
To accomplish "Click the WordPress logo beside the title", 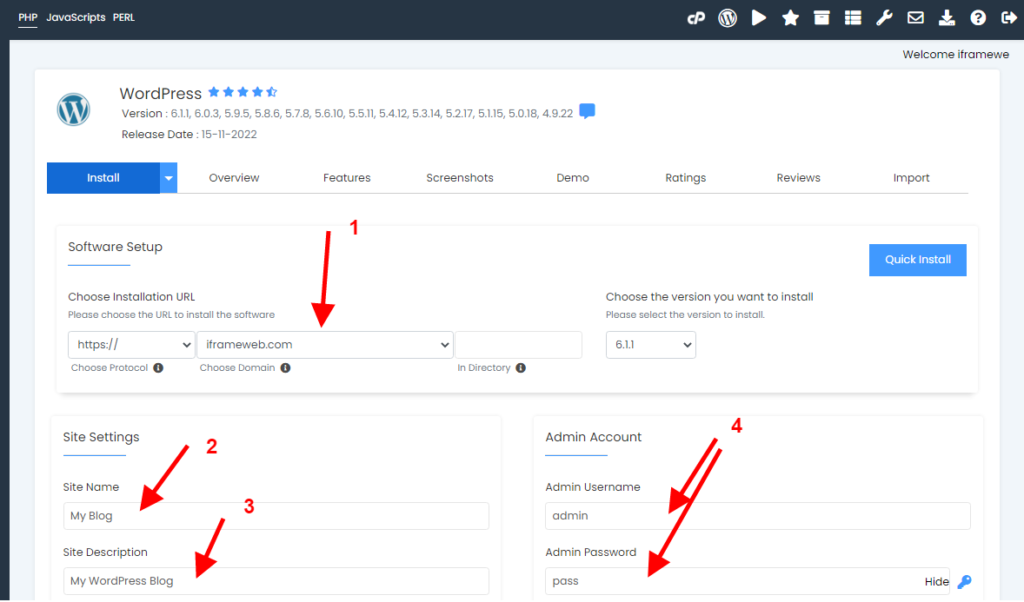I will (x=73, y=110).
